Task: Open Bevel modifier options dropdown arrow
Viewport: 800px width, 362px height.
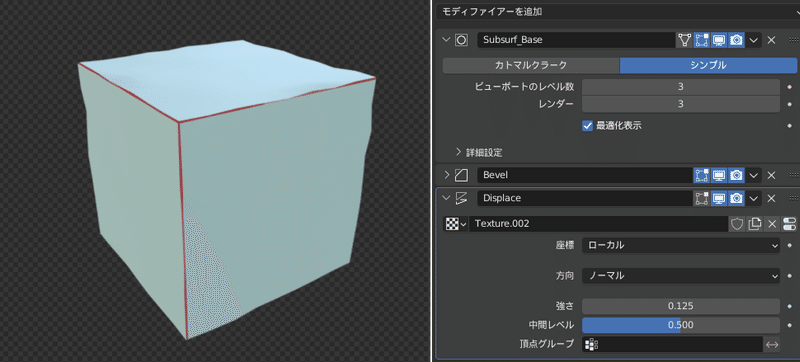Action: [754, 175]
